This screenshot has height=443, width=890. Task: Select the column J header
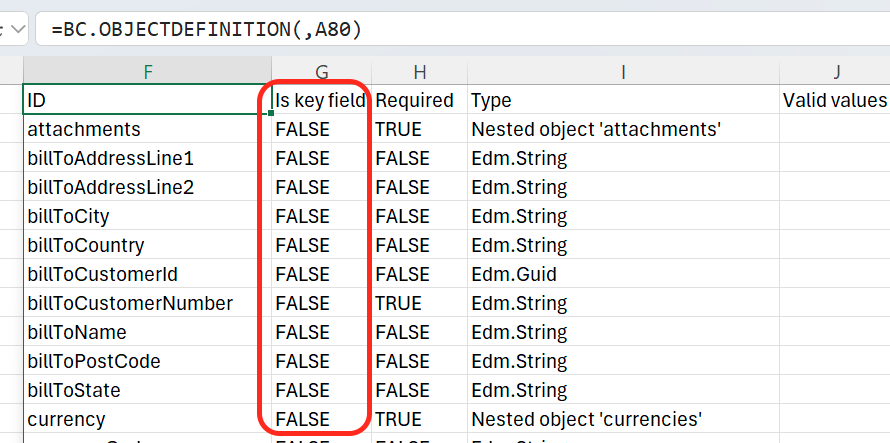(835, 71)
